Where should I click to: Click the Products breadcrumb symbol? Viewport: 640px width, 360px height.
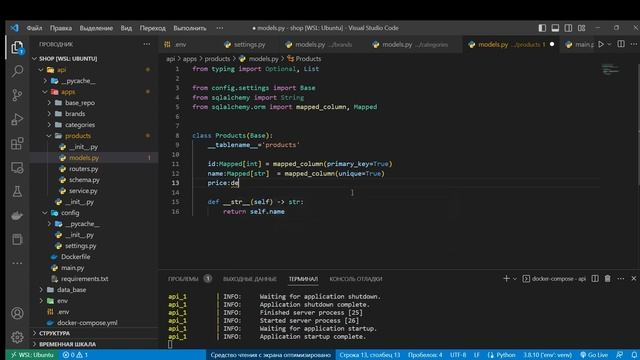(x=304, y=59)
